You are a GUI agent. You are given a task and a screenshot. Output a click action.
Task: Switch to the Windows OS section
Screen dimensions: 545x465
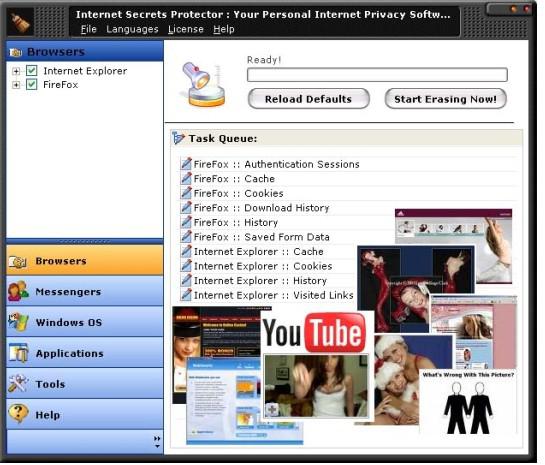pyautogui.click(x=85, y=322)
